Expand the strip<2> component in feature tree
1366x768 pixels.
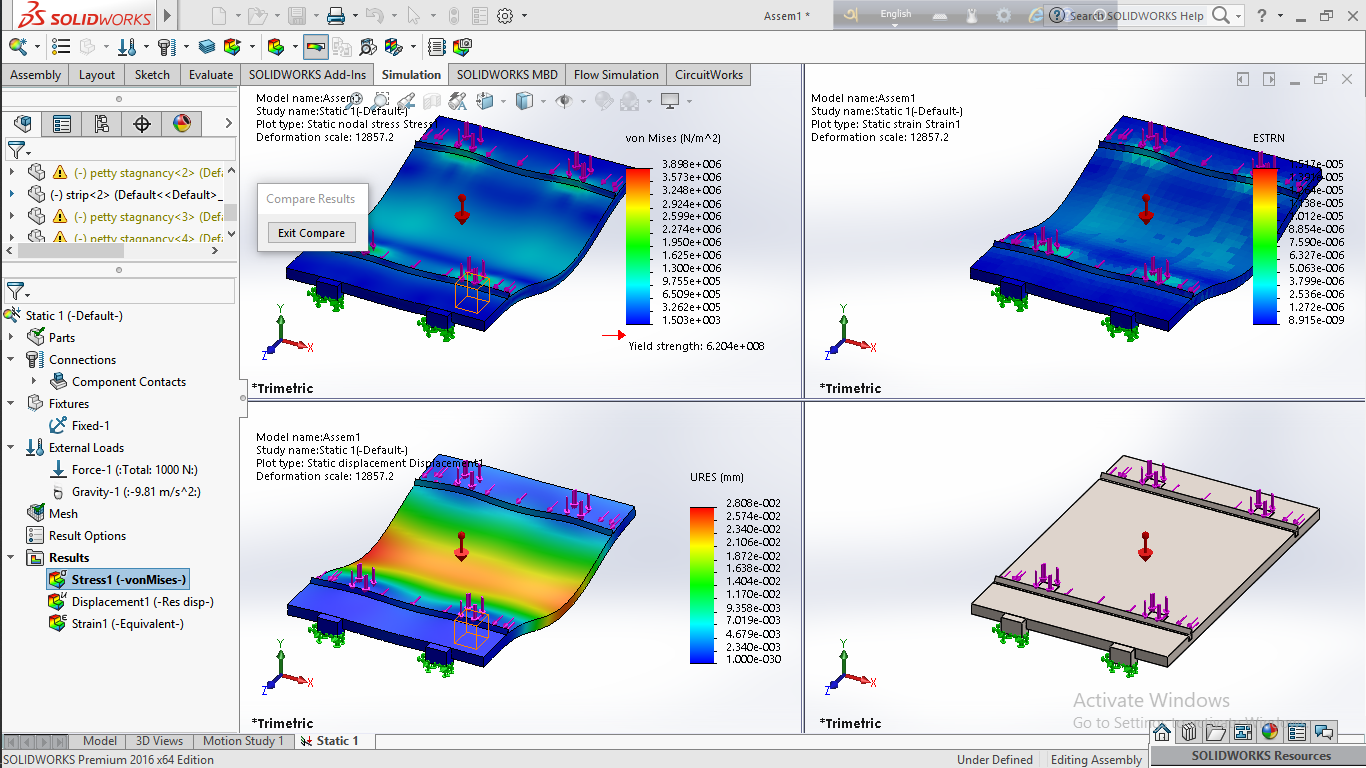pos(12,194)
